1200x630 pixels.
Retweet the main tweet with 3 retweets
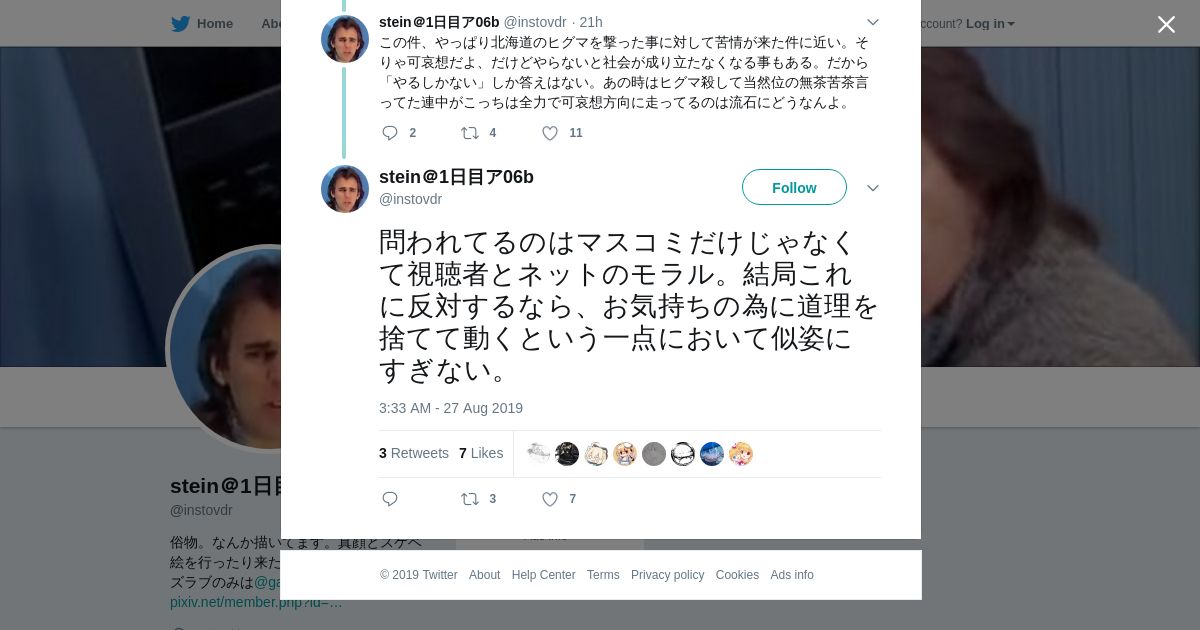click(469, 499)
